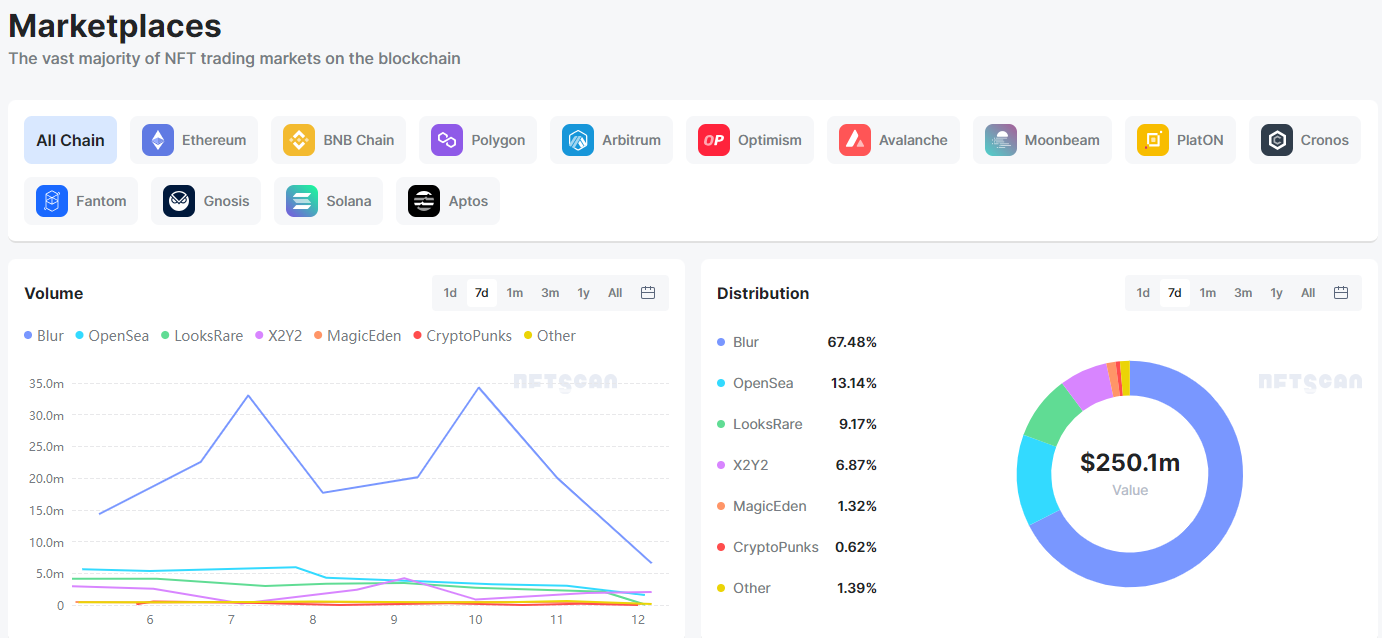Viewport: 1382px width, 638px height.
Task: Toggle OpenSea series in Volume legend
Action: coord(111,336)
